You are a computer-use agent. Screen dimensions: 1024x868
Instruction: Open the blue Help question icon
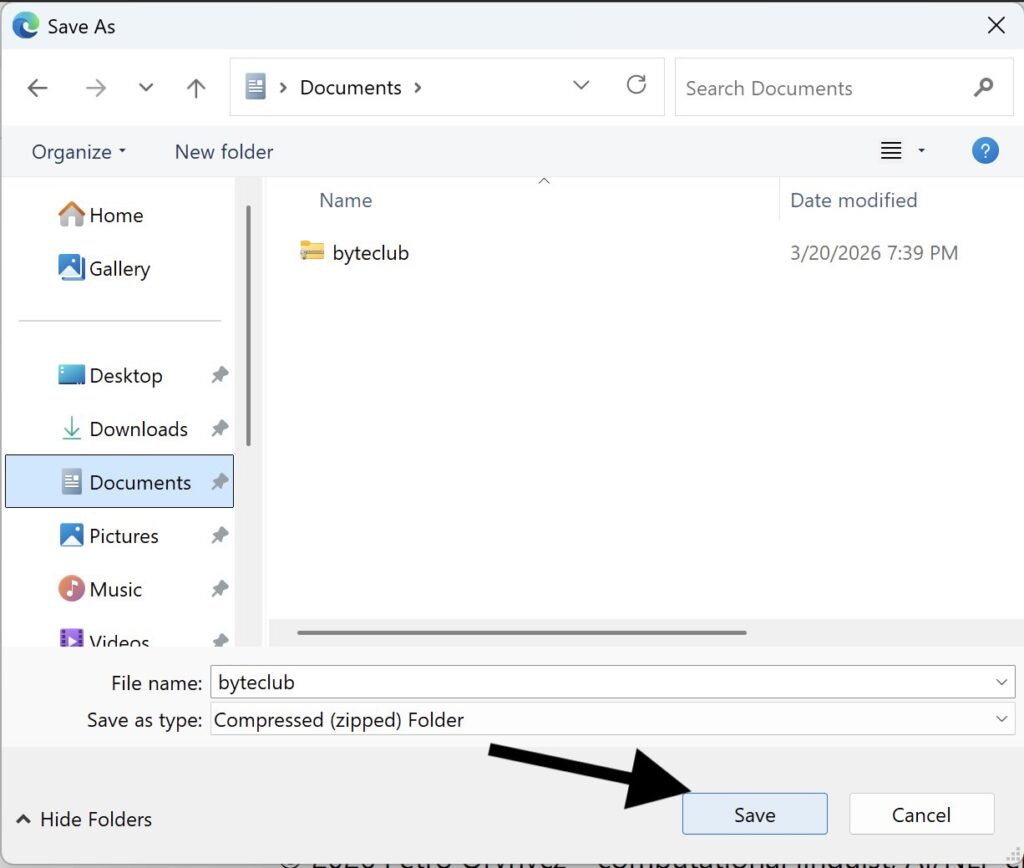point(984,151)
